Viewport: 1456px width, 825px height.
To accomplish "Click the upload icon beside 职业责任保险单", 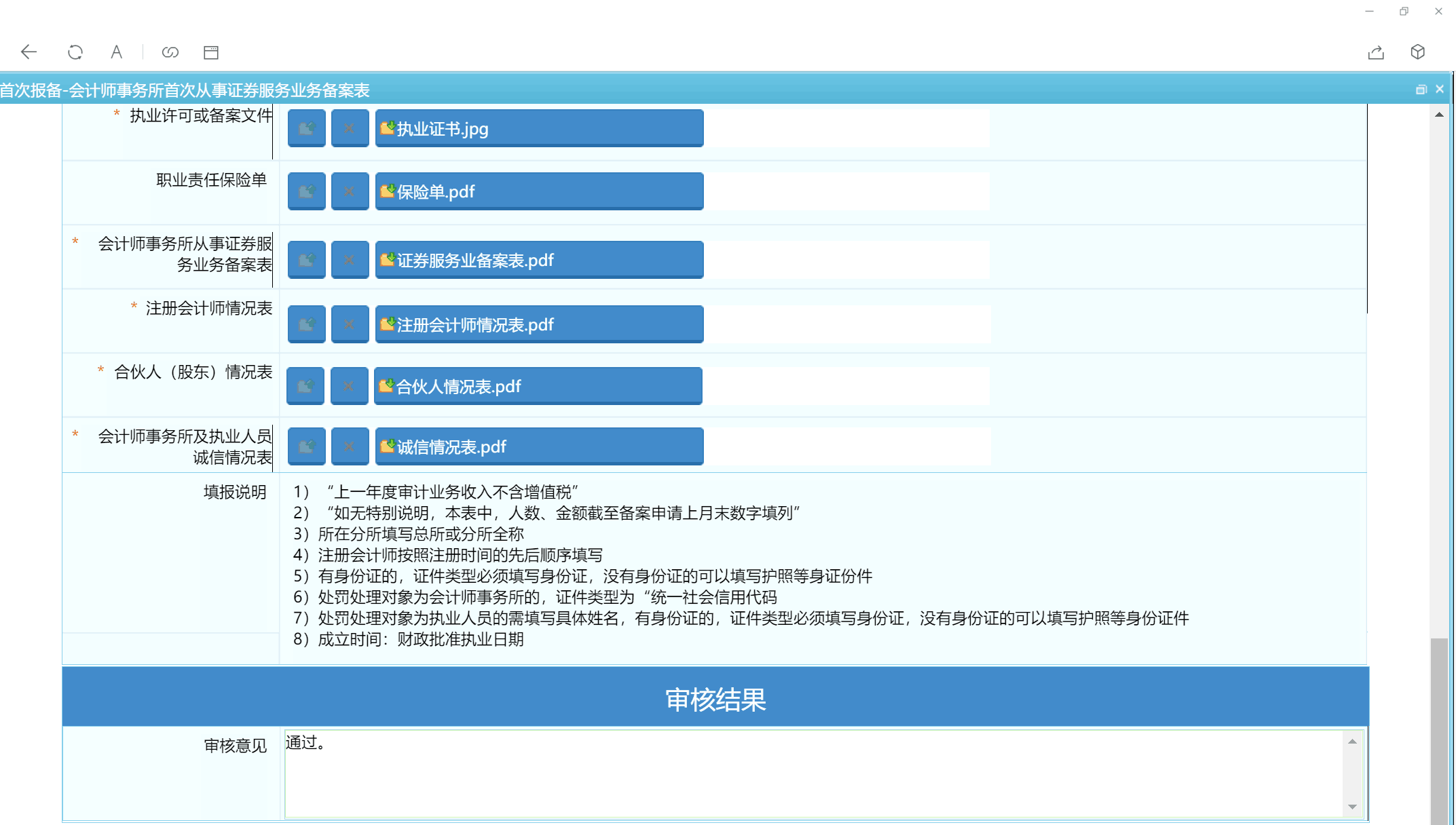I will click(x=306, y=191).
